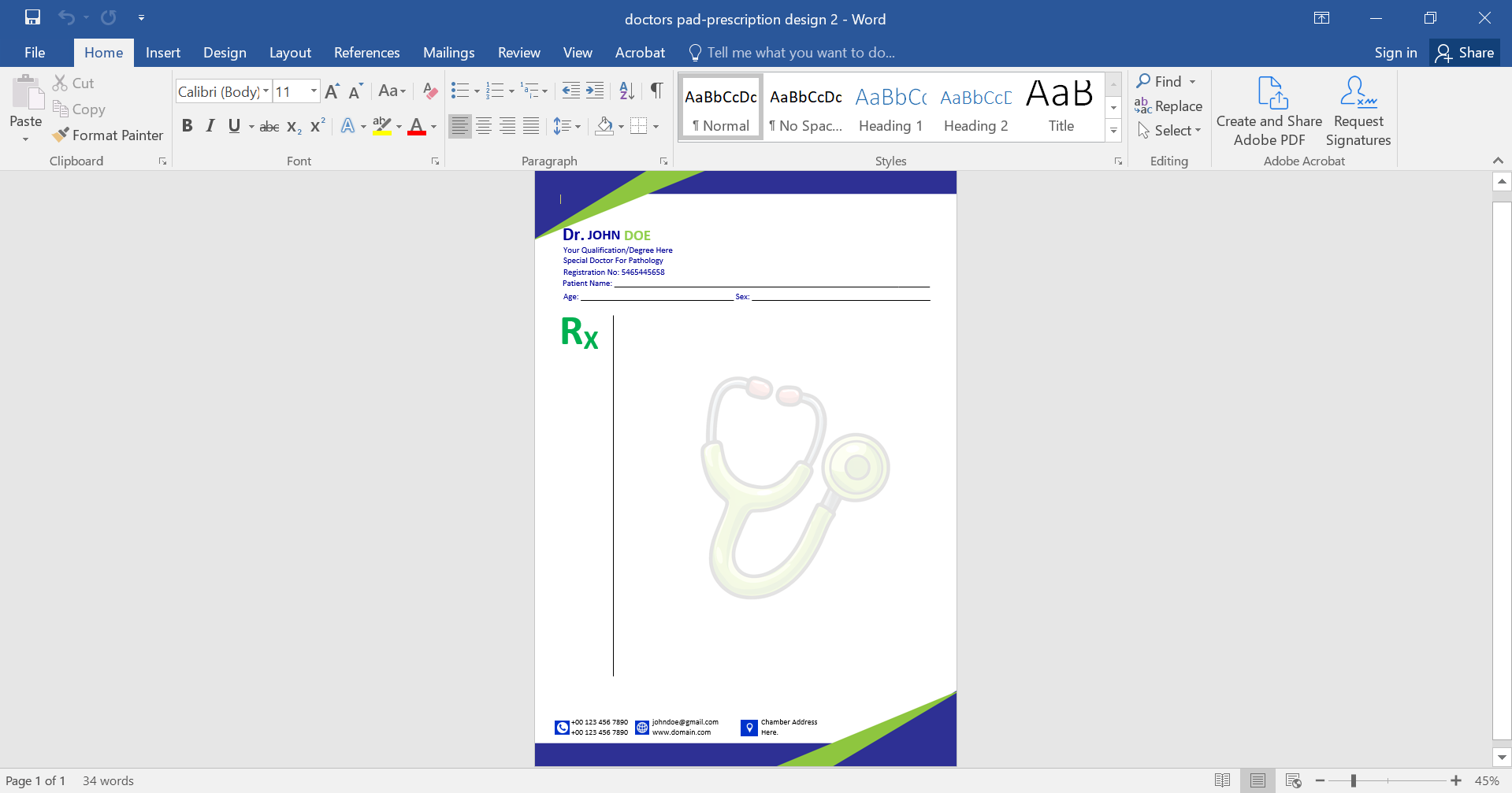Screen dimensions: 1512x793
Task: Center align the paragraph
Action: [483, 125]
